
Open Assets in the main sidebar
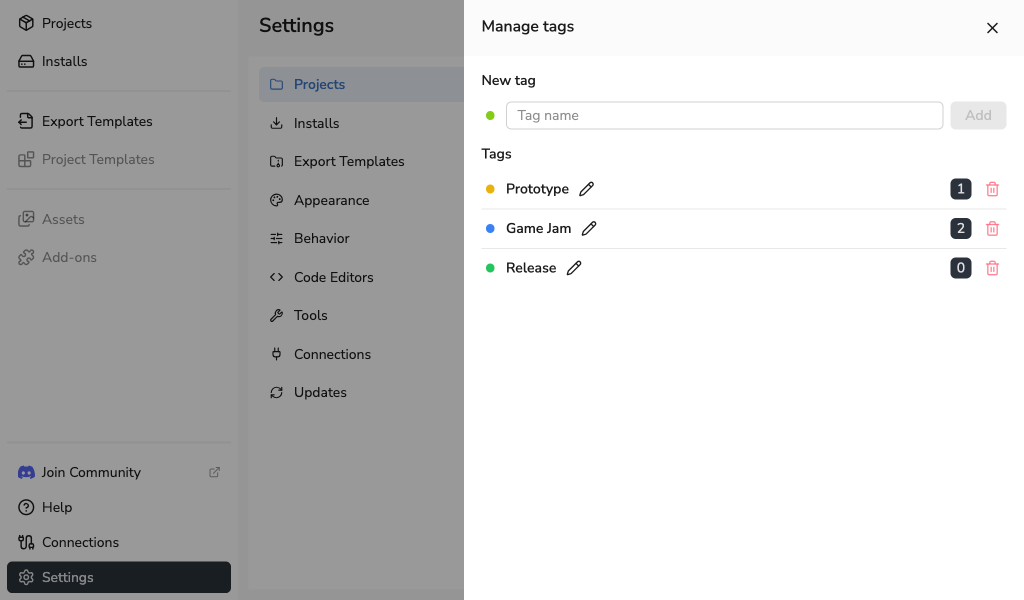point(119,219)
